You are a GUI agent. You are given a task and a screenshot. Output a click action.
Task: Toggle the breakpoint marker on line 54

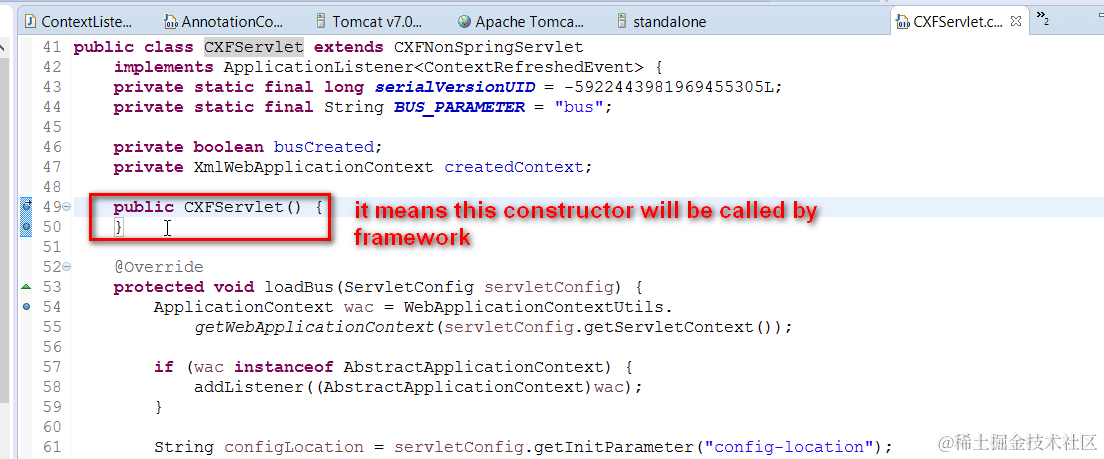(27, 306)
